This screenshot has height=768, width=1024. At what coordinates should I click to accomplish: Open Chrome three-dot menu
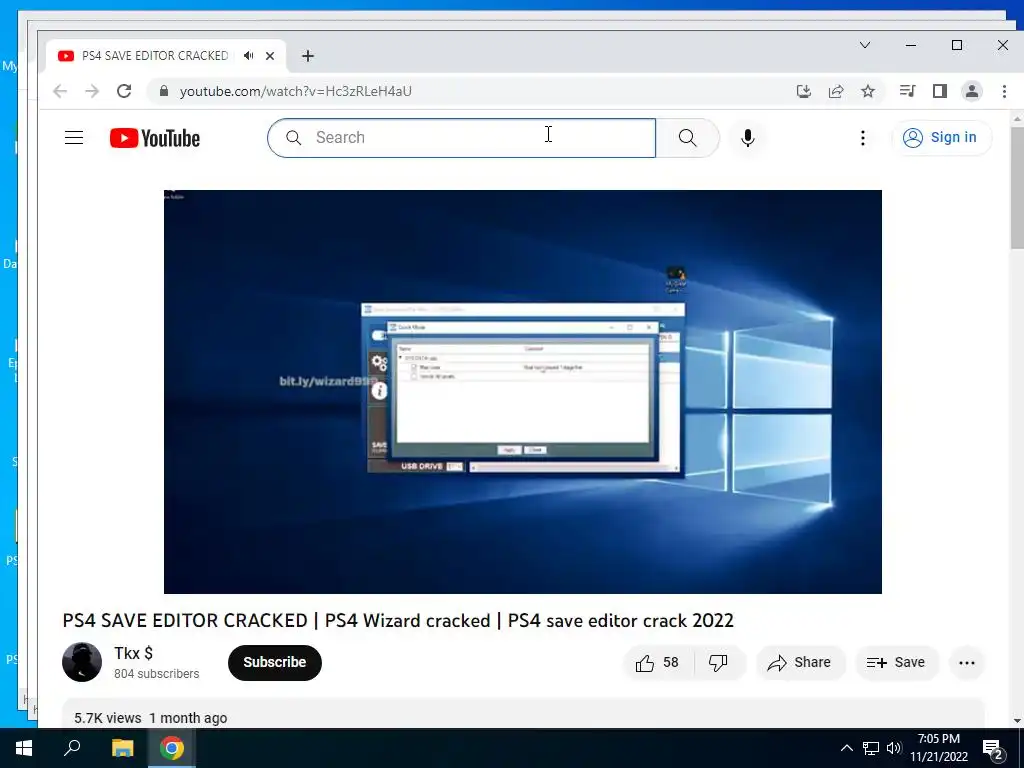pos(1004,91)
